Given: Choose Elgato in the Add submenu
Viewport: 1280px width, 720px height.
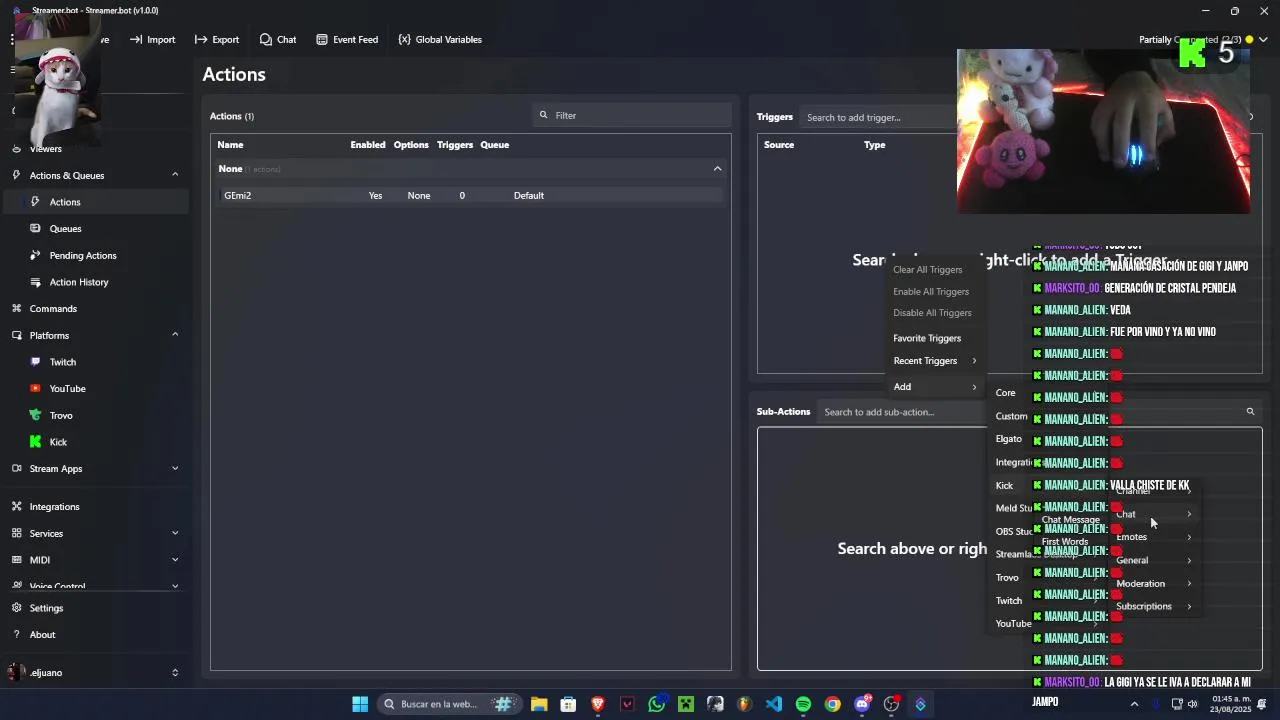Looking at the screenshot, I should click(x=1008, y=439).
